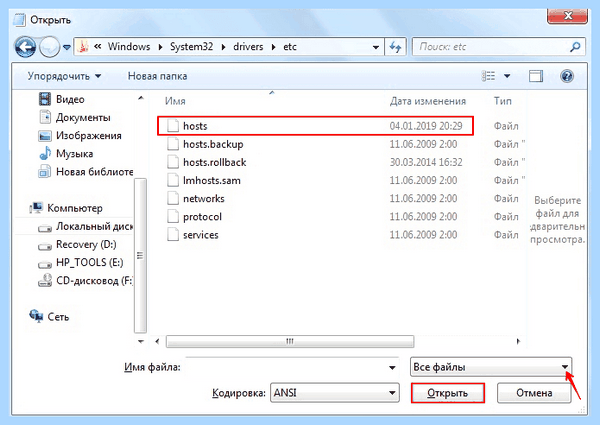Select the services file
This screenshot has width=600, height=425.
click(193, 234)
